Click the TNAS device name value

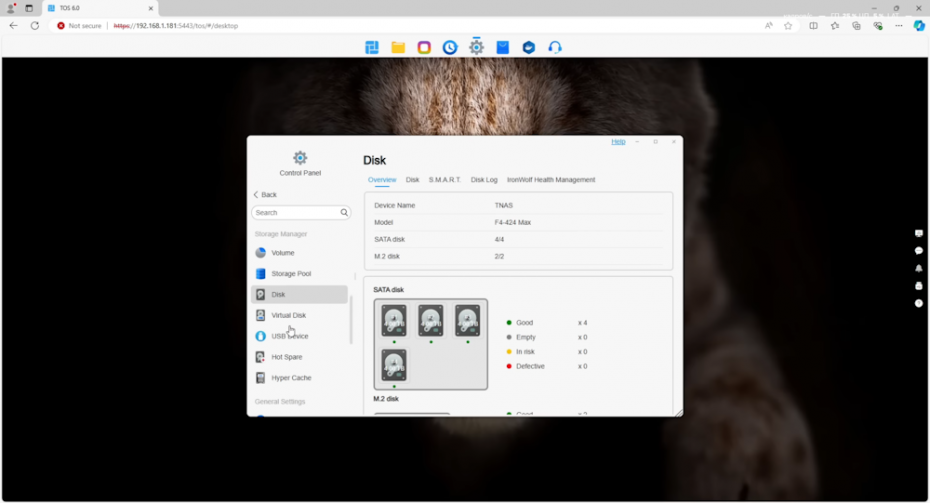(x=504, y=205)
